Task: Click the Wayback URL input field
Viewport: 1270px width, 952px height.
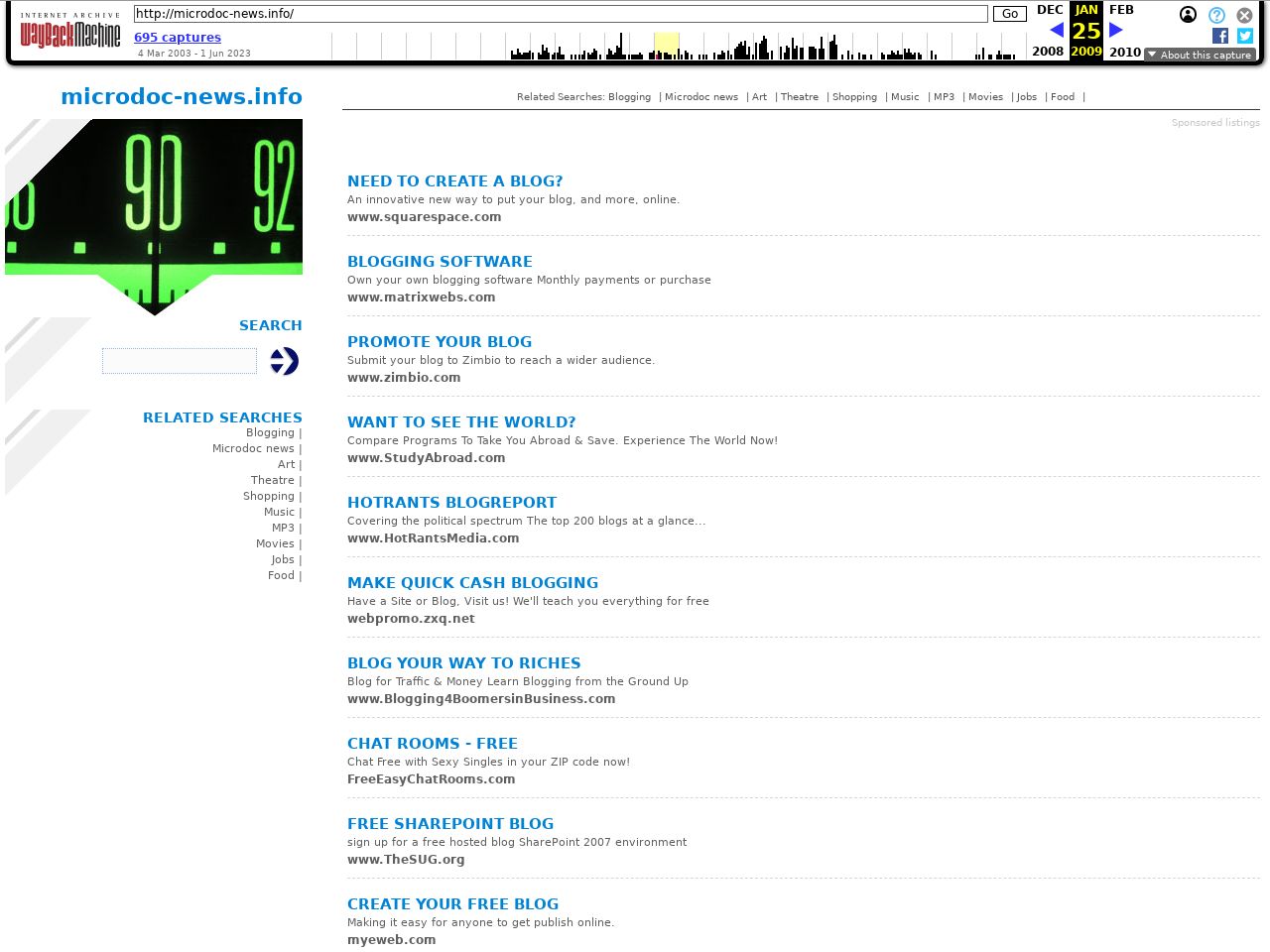Action: [x=561, y=14]
